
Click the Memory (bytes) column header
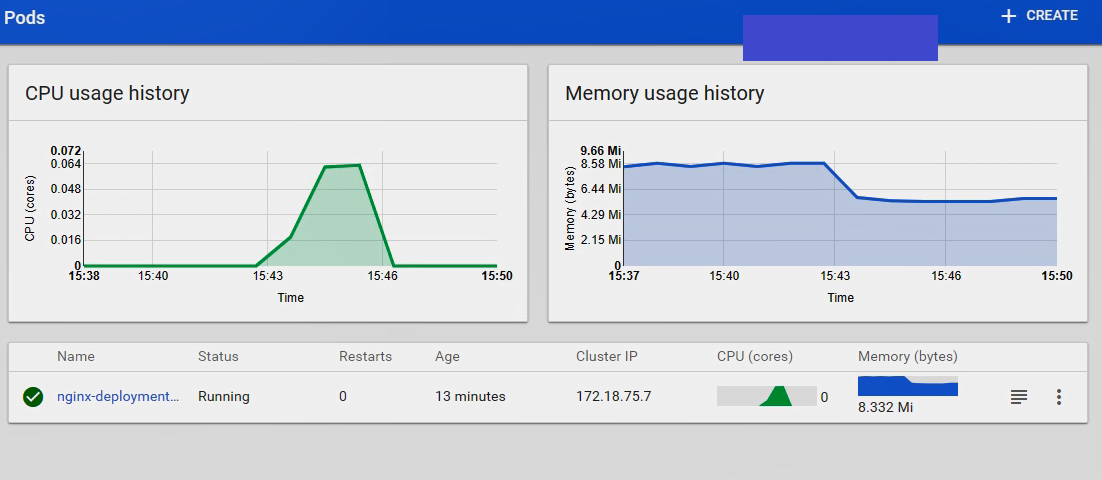click(x=907, y=356)
